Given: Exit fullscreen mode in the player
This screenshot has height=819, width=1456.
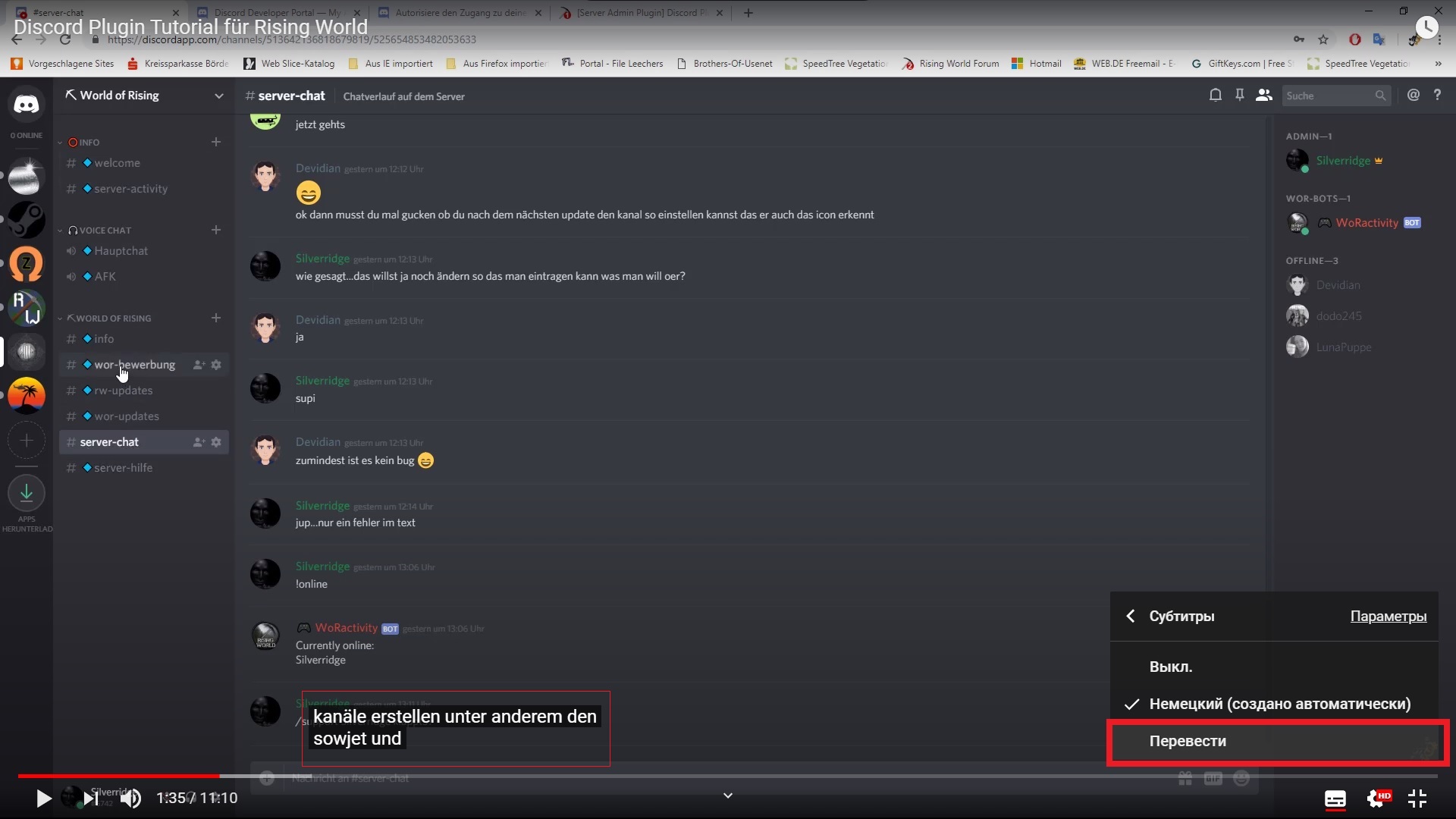Looking at the screenshot, I should coord(1417,799).
